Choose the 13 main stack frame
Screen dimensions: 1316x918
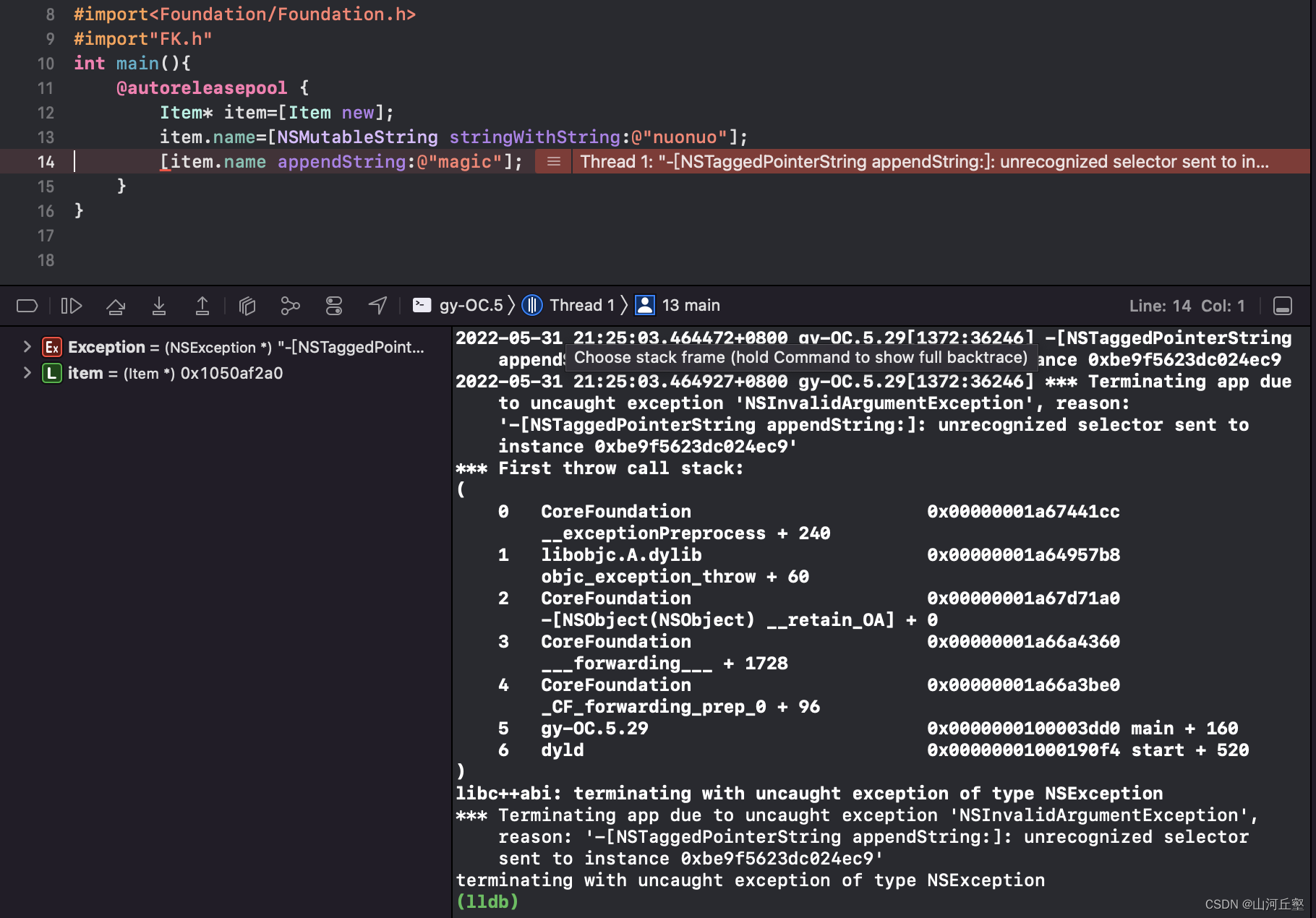tap(678, 306)
